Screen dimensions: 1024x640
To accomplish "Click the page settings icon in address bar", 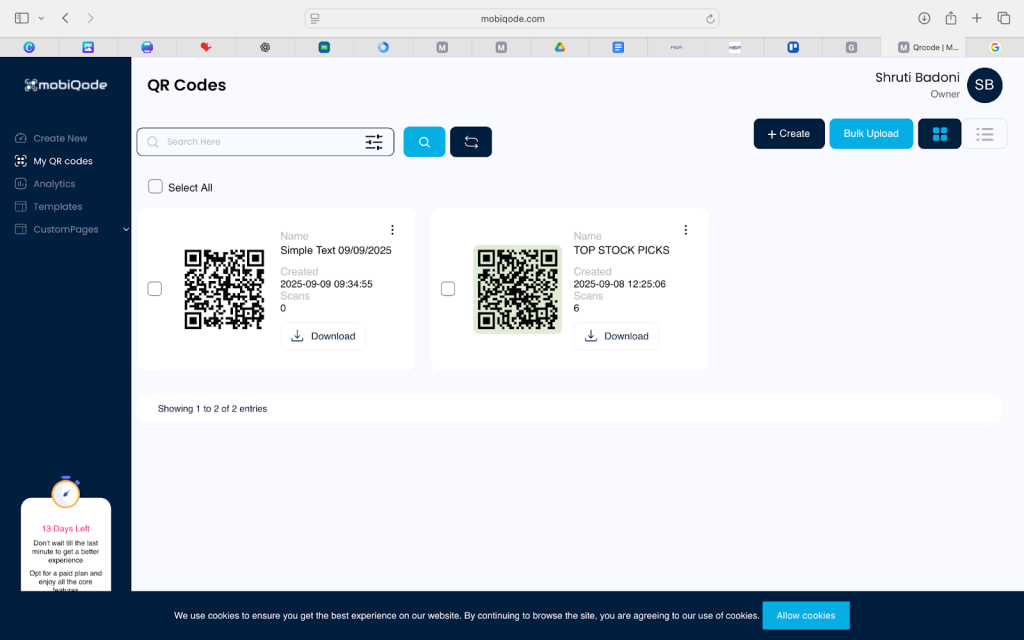I will pyautogui.click(x=315, y=19).
